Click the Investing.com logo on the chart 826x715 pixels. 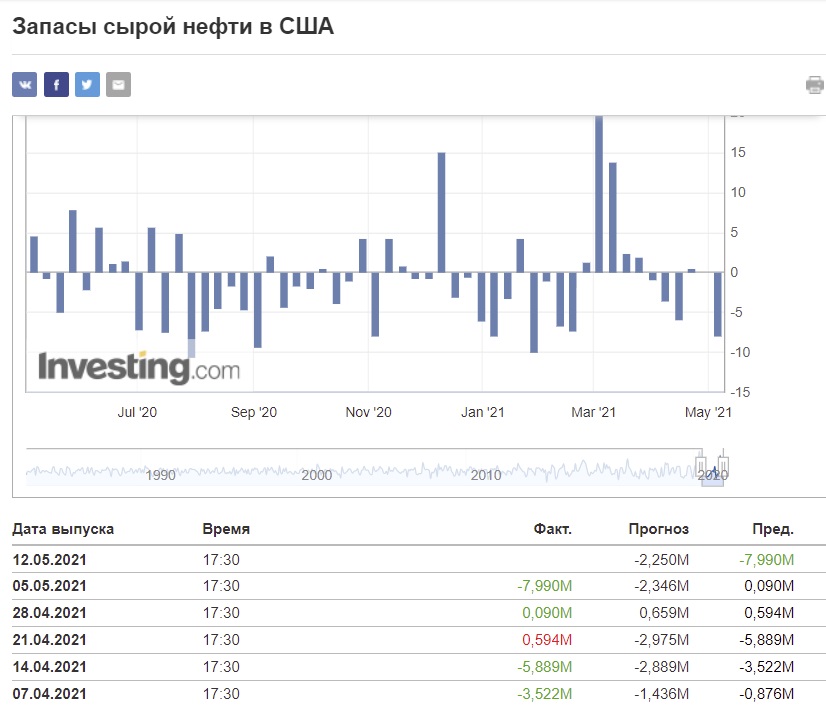(x=139, y=367)
